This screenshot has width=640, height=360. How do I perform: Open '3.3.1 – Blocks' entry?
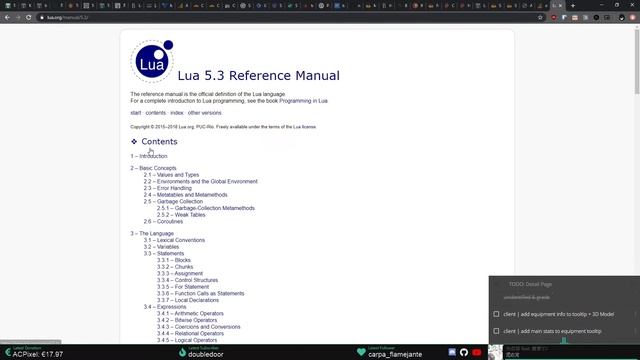173,260
